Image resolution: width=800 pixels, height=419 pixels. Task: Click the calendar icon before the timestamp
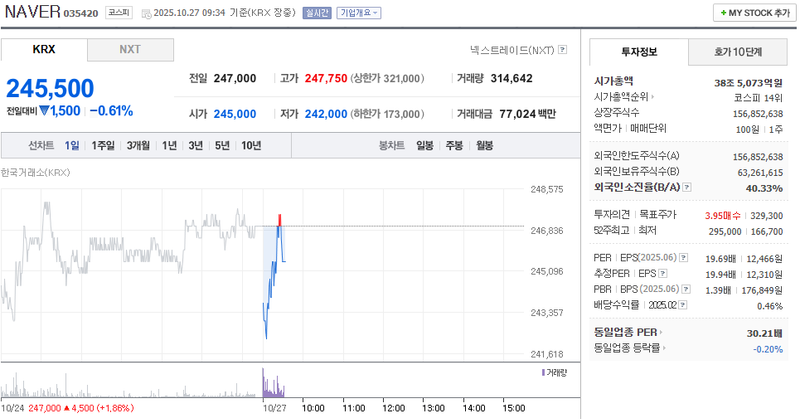coord(146,14)
